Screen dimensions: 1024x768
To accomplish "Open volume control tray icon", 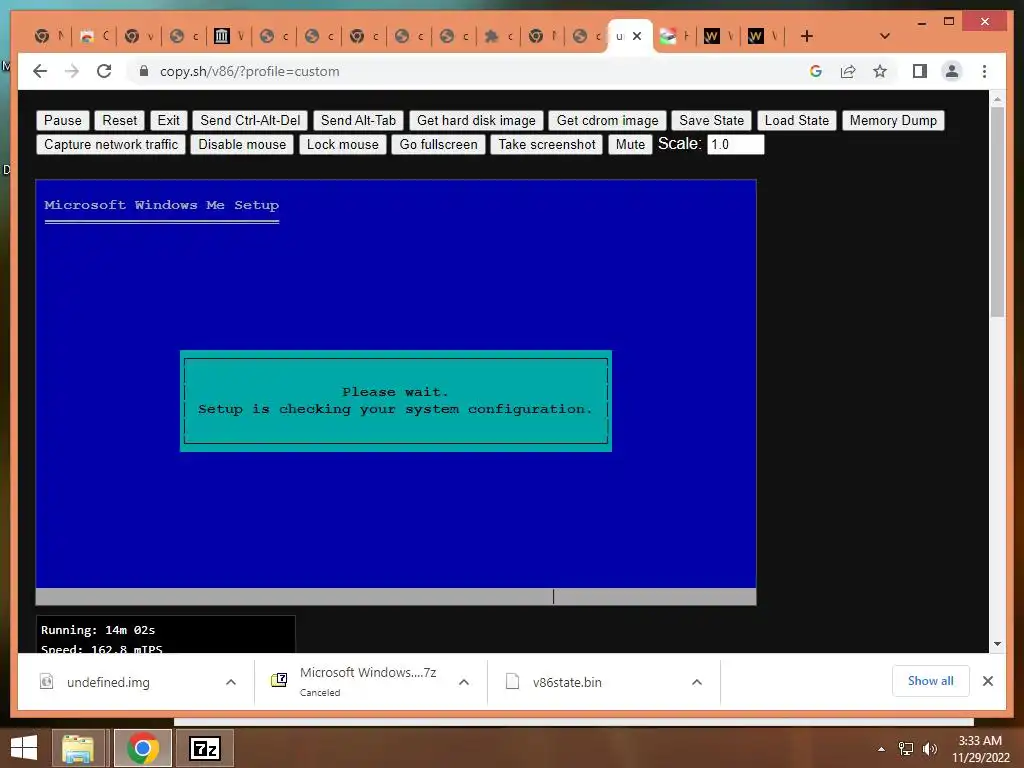I will [929, 749].
